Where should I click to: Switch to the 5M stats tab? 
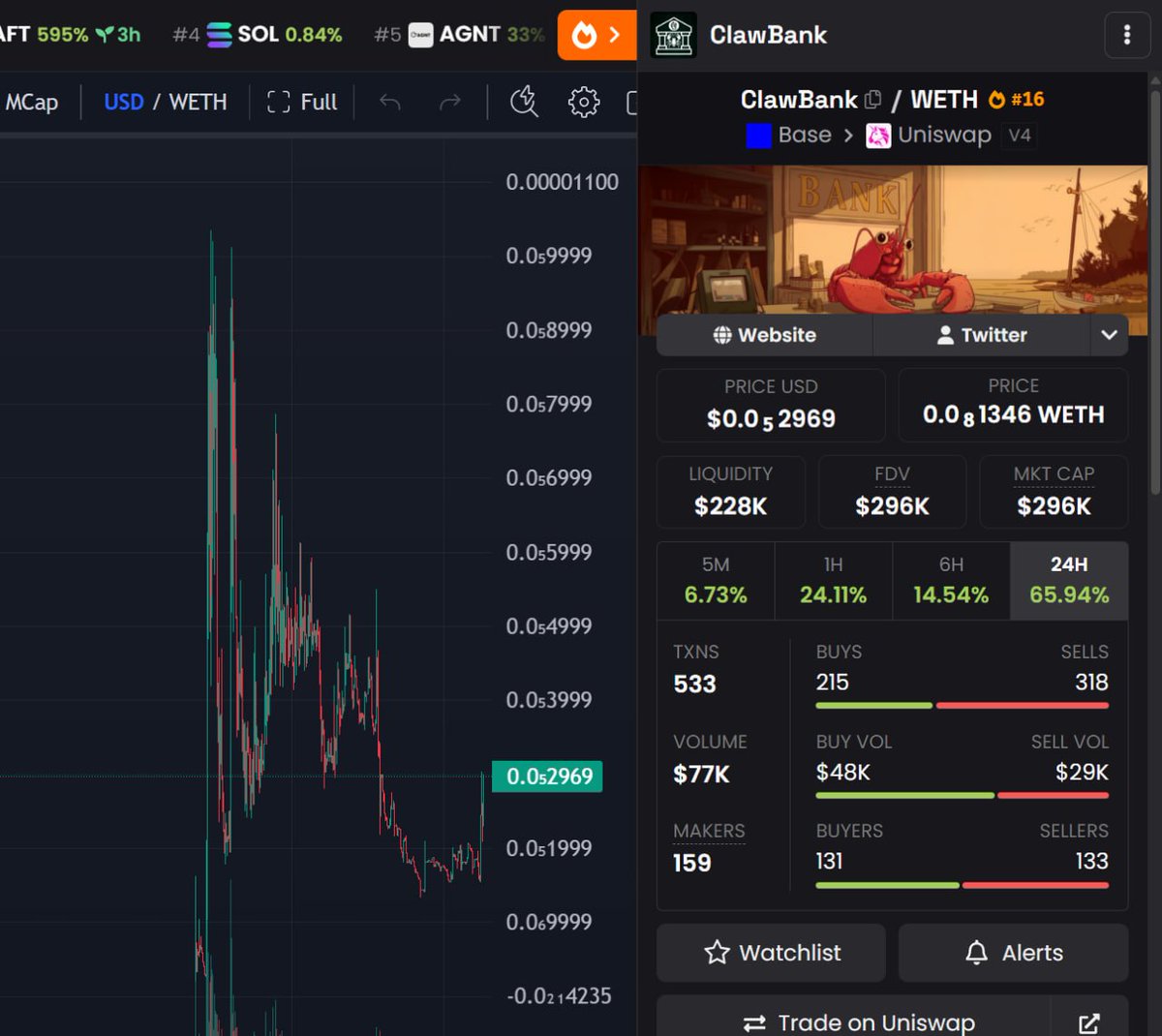pyautogui.click(x=716, y=579)
